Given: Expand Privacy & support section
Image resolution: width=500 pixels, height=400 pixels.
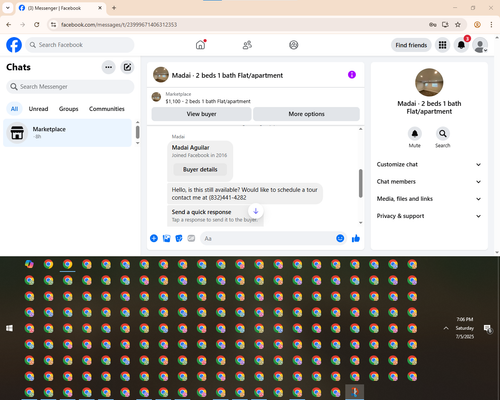Looking at the screenshot, I should (429, 216).
